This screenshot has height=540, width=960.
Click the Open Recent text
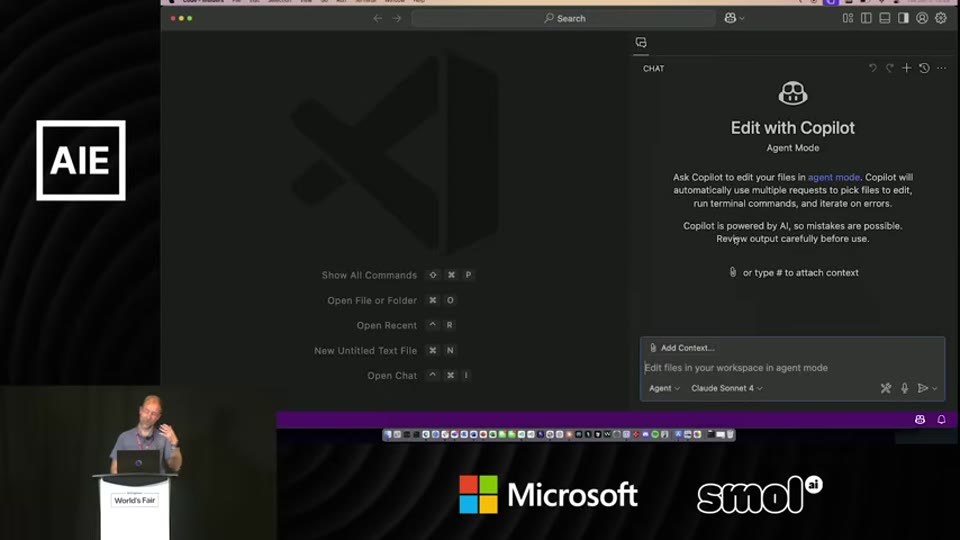tap(386, 326)
